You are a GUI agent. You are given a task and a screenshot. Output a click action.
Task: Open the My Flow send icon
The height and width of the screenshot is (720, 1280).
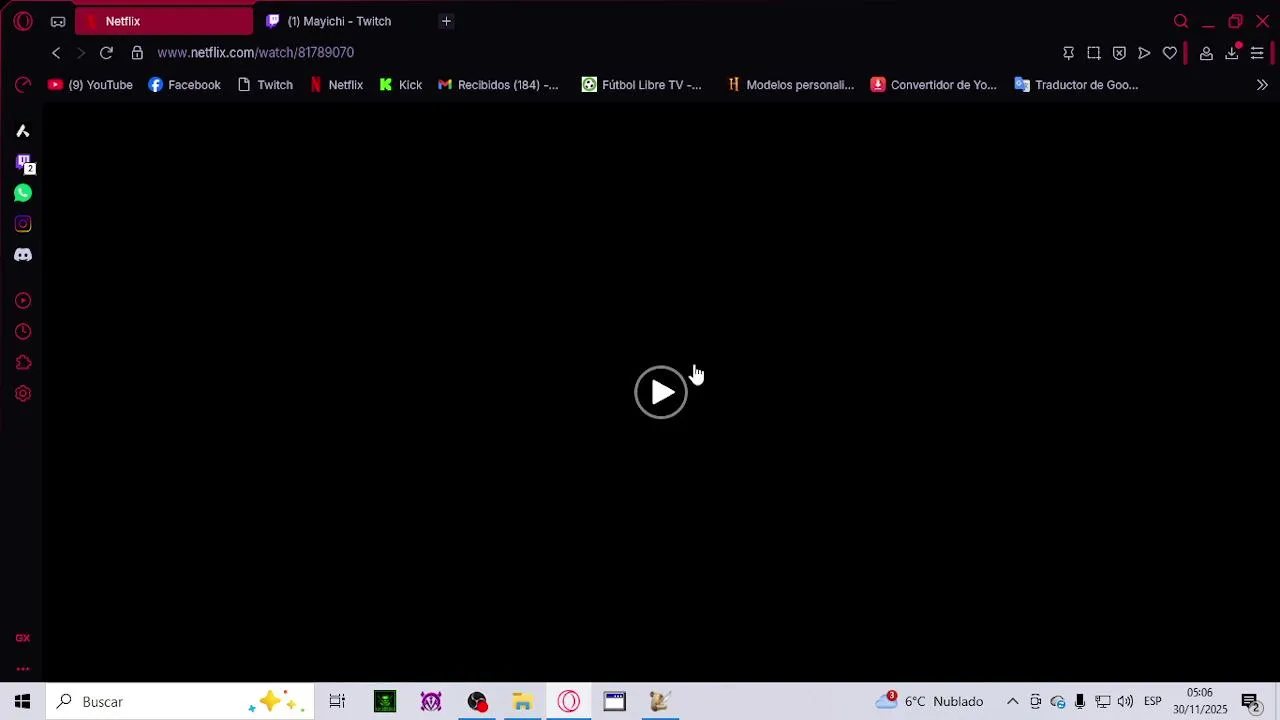pyautogui.click(x=1144, y=53)
